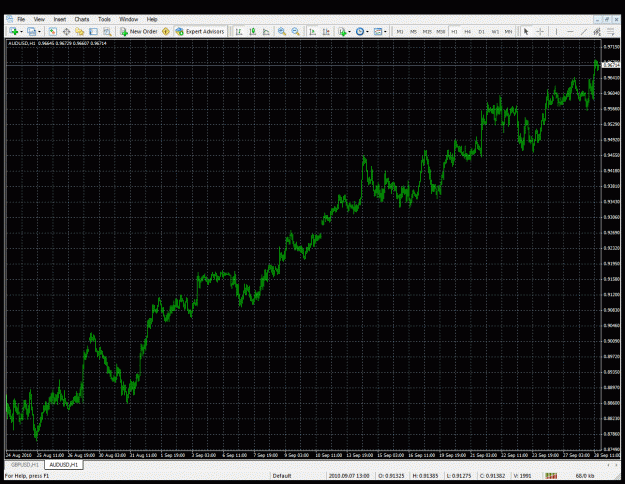Viewport: 625px width, 484px height.
Task: Click the AUDUSD,H1 chart title text
Action: point(22,43)
